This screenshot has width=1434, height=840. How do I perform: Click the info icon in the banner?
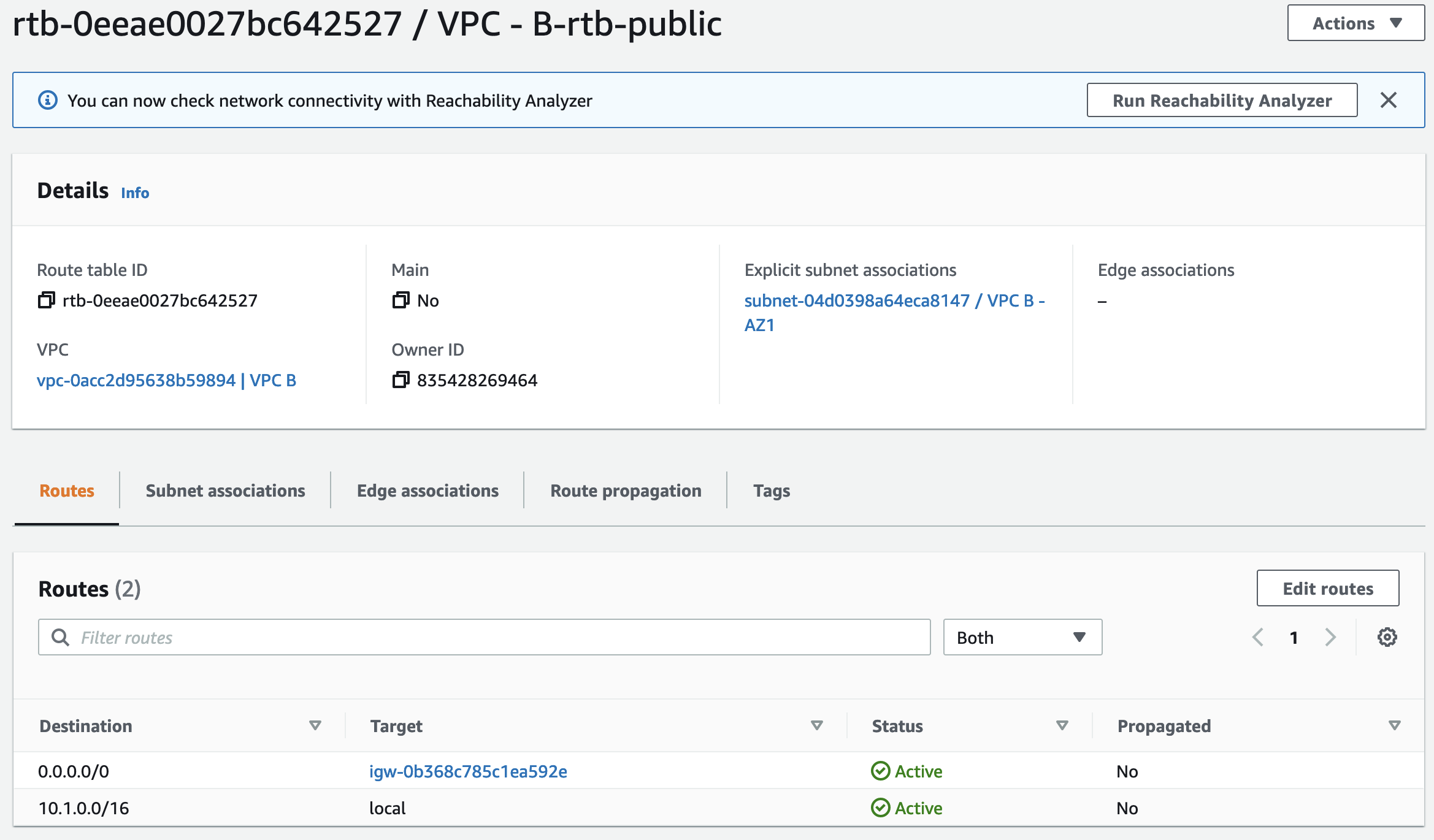(48, 100)
